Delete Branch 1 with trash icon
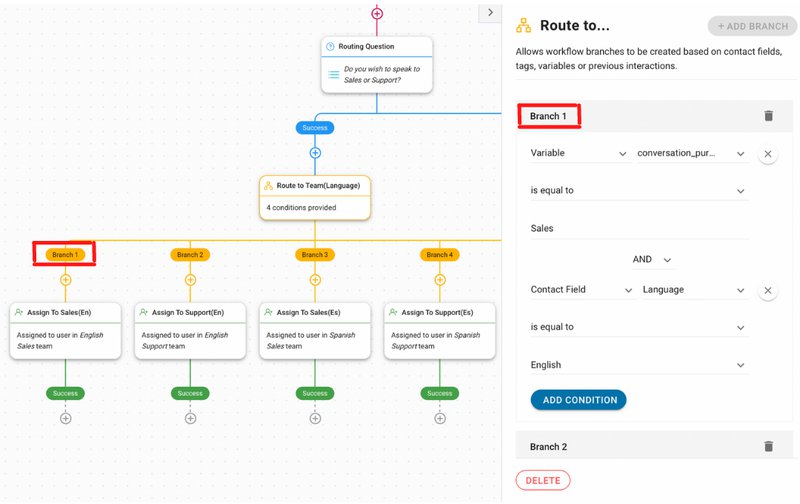Viewport: 800px width, 504px height. (x=768, y=116)
